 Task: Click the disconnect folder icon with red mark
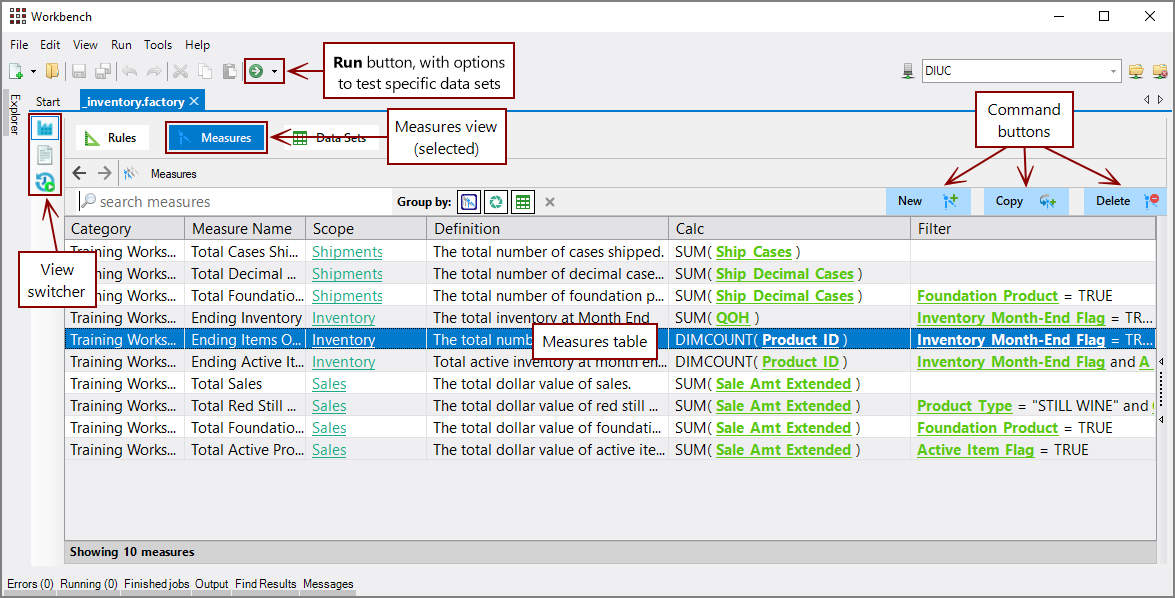1160,71
